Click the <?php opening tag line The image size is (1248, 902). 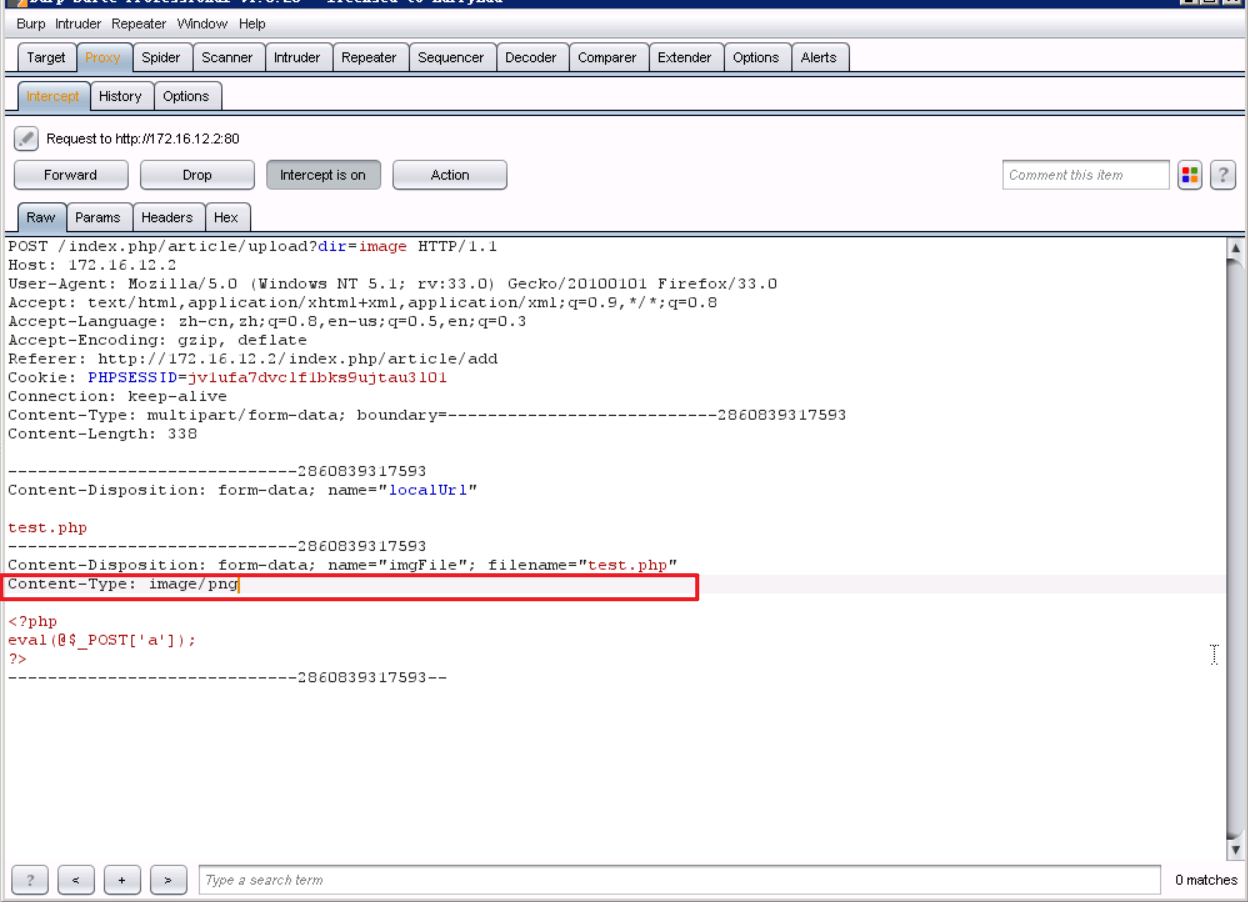pos(32,622)
